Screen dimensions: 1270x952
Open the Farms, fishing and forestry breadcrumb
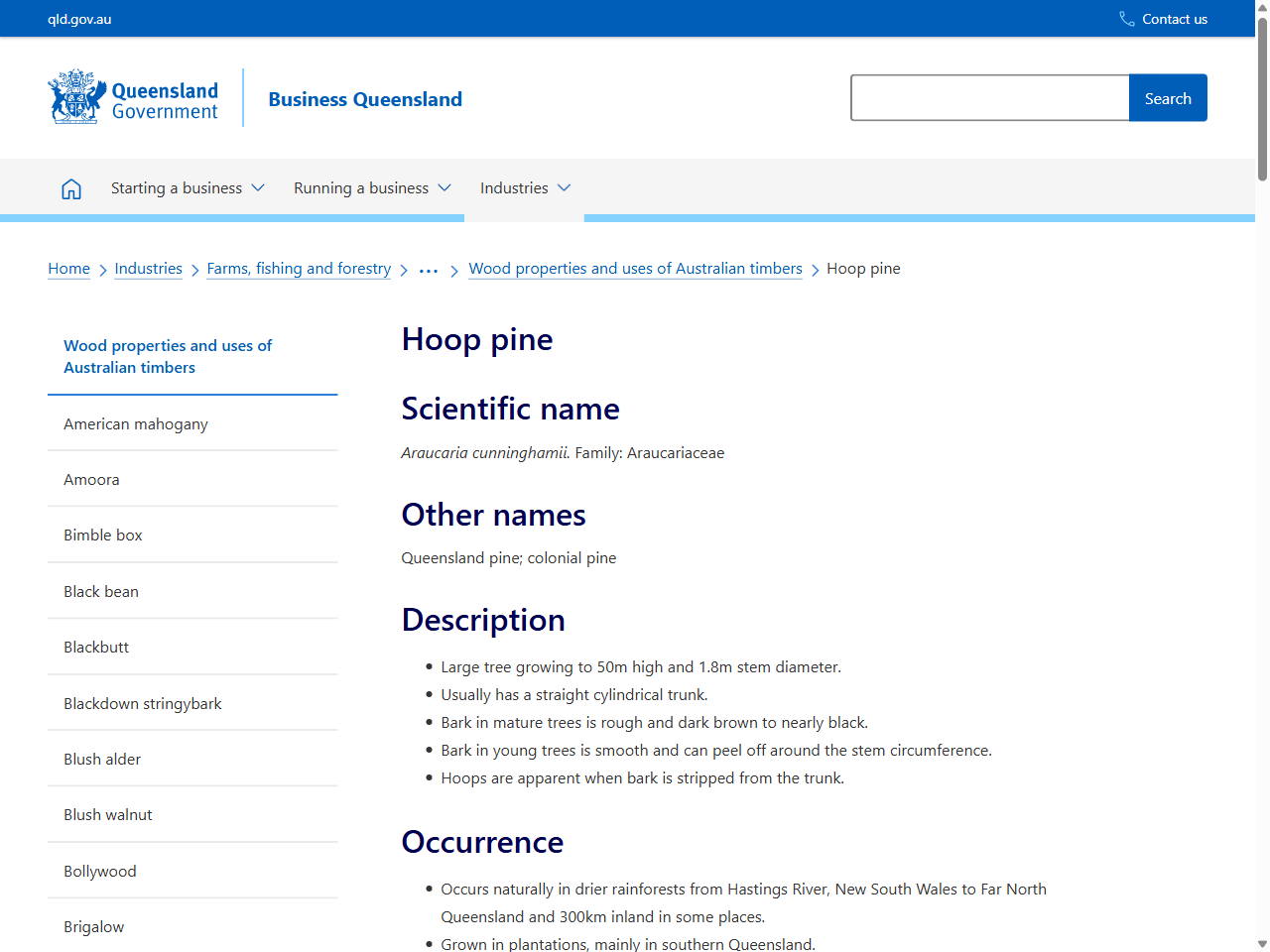(x=299, y=269)
